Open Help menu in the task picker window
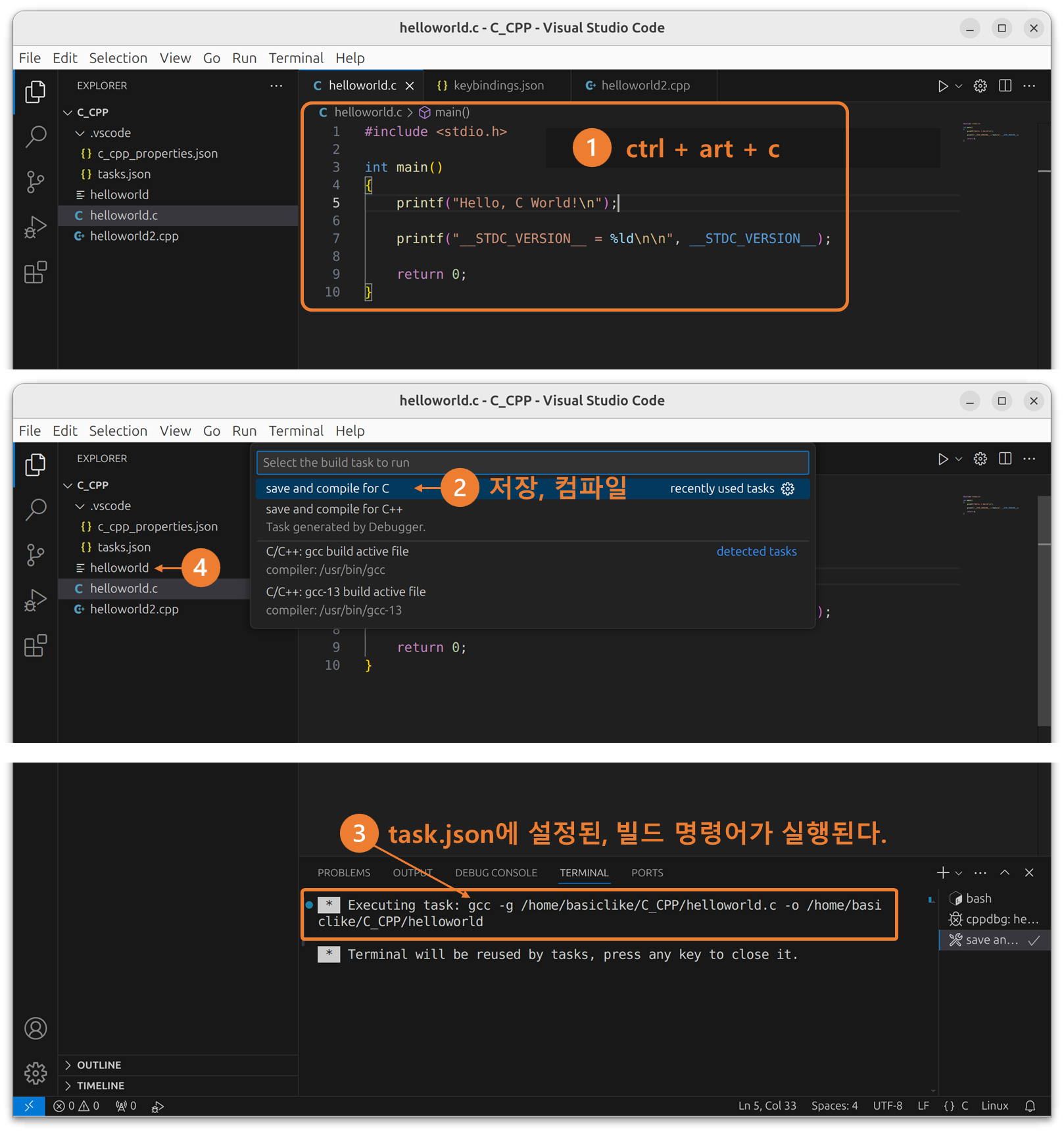 pyautogui.click(x=350, y=431)
